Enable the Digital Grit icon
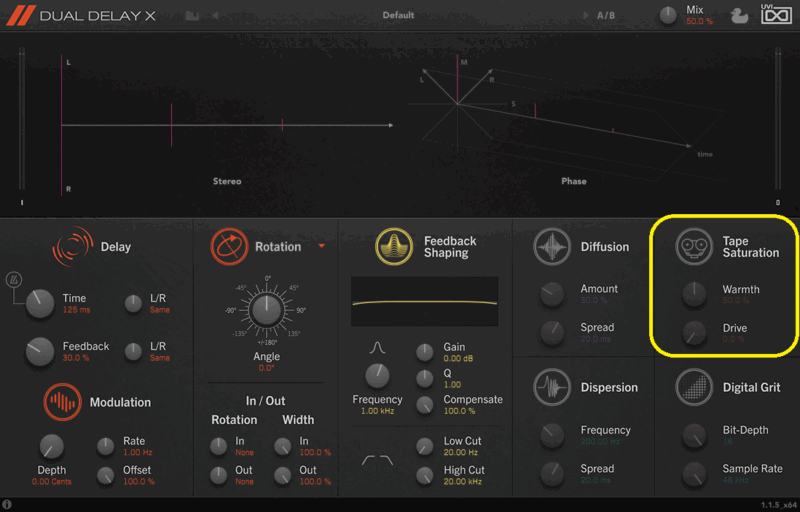 [x=694, y=388]
